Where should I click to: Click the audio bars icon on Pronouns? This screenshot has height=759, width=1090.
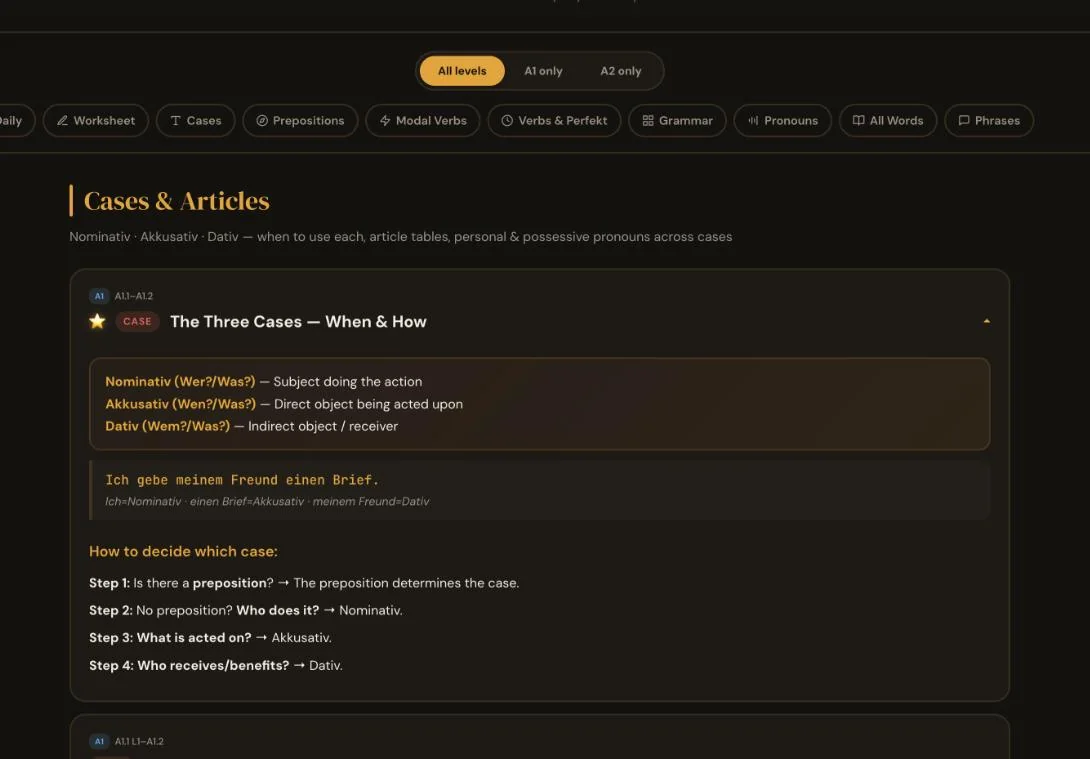[754, 120]
